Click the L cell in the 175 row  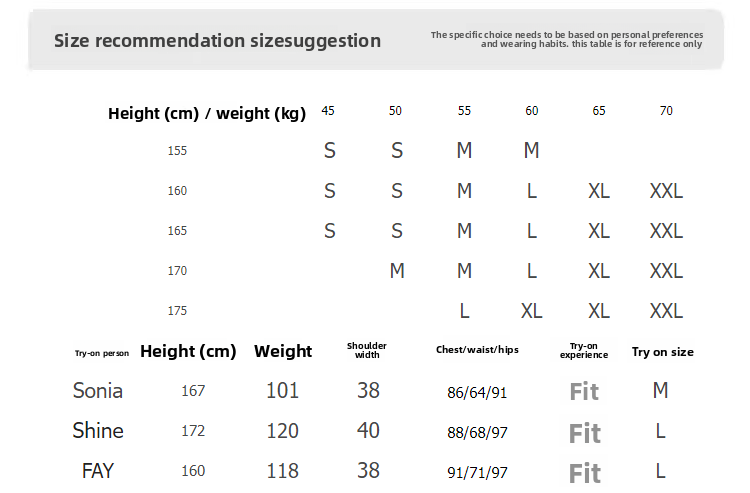pyautogui.click(x=464, y=311)
